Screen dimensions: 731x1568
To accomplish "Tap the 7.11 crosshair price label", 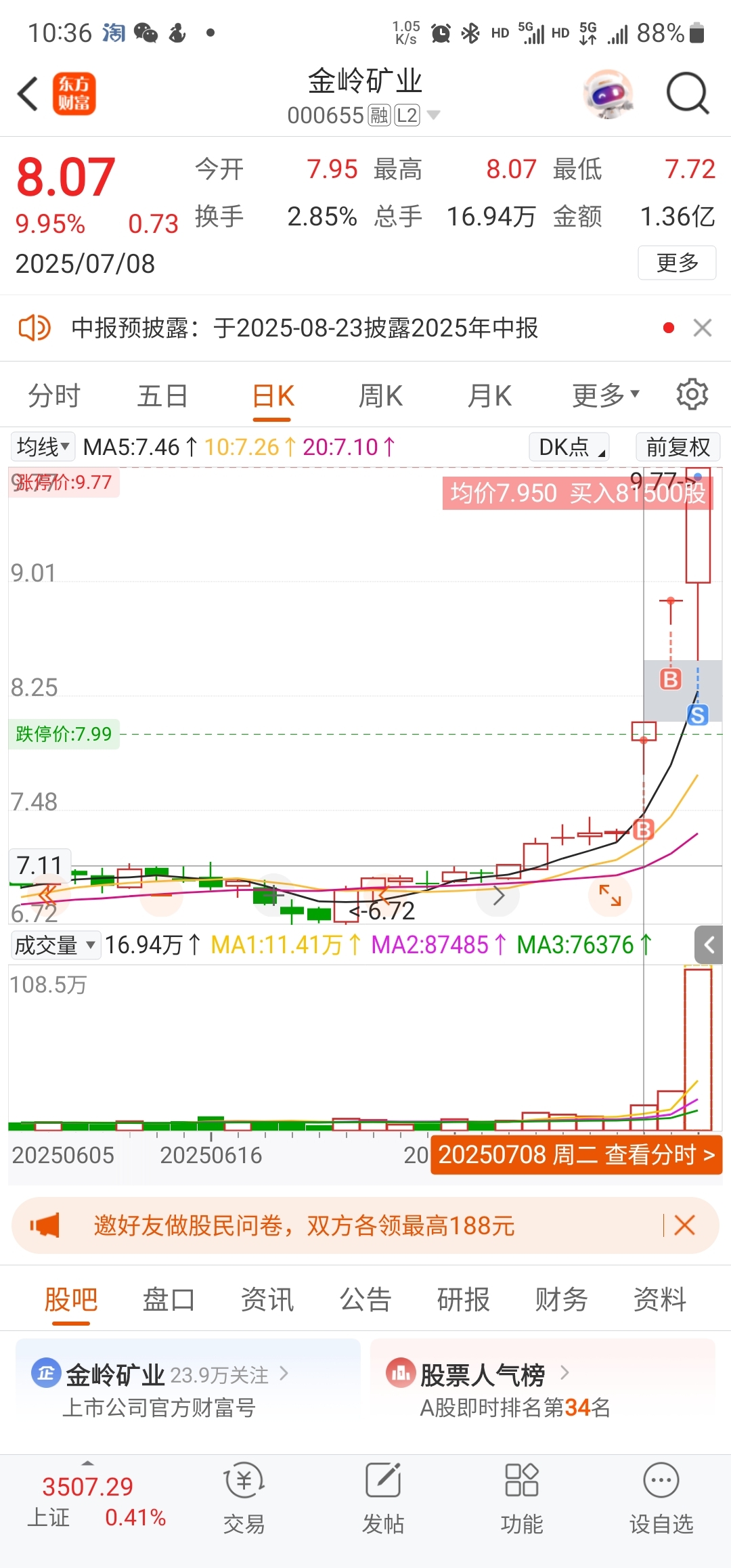I will tap(39, 865).
